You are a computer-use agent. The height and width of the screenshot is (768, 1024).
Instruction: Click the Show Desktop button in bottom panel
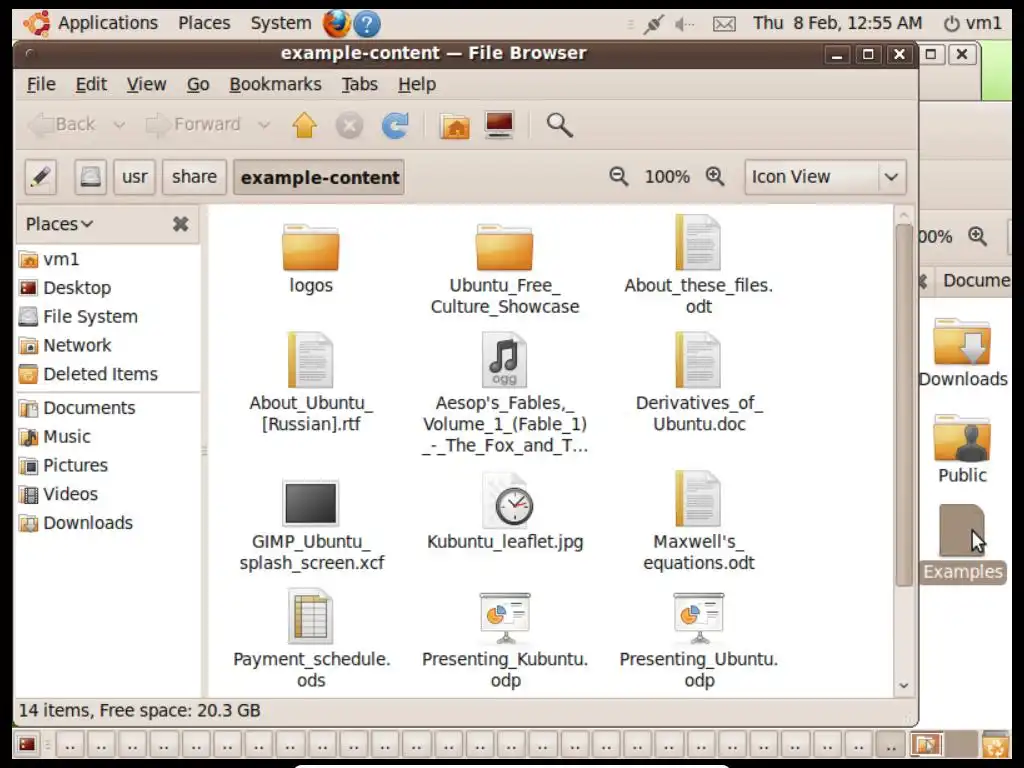pos(27,744)
